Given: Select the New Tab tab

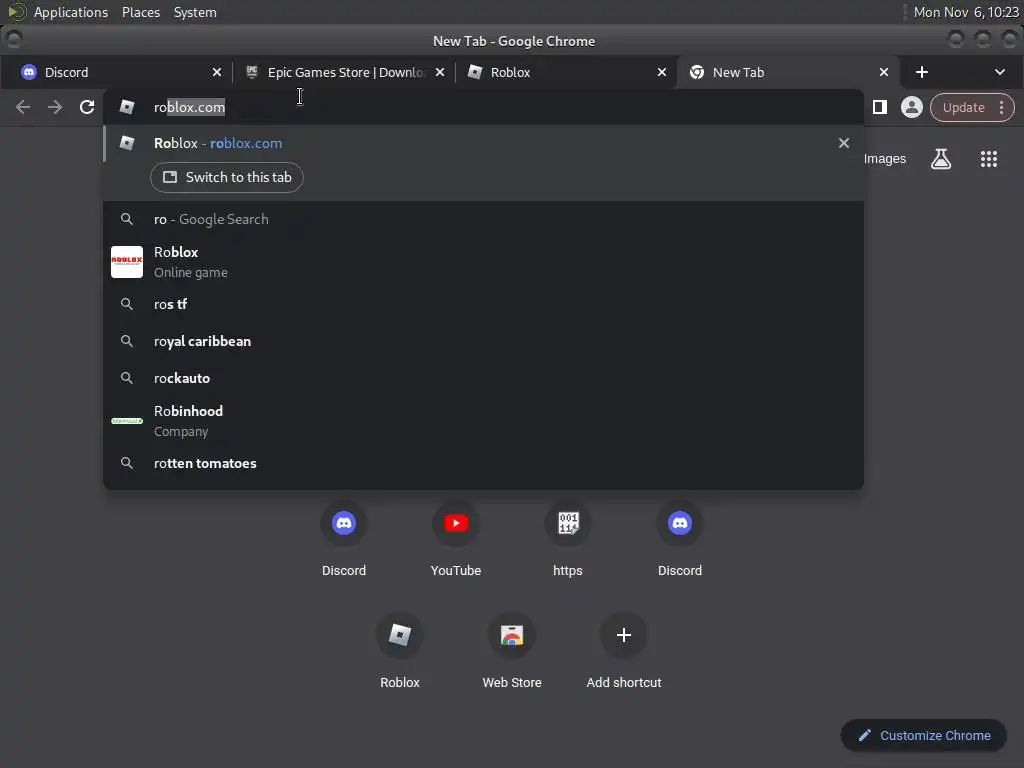Looking at the screenshot, I should [789, 72].
